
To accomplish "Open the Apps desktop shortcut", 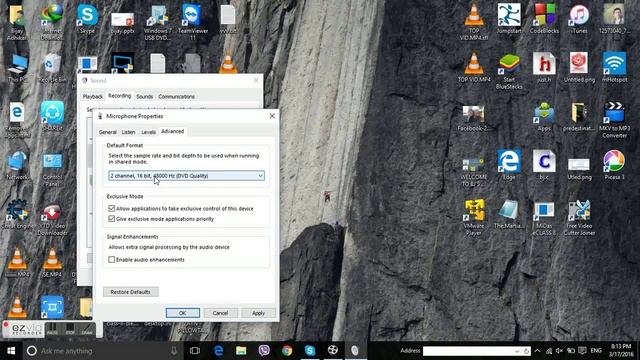I will pos(544,116).
